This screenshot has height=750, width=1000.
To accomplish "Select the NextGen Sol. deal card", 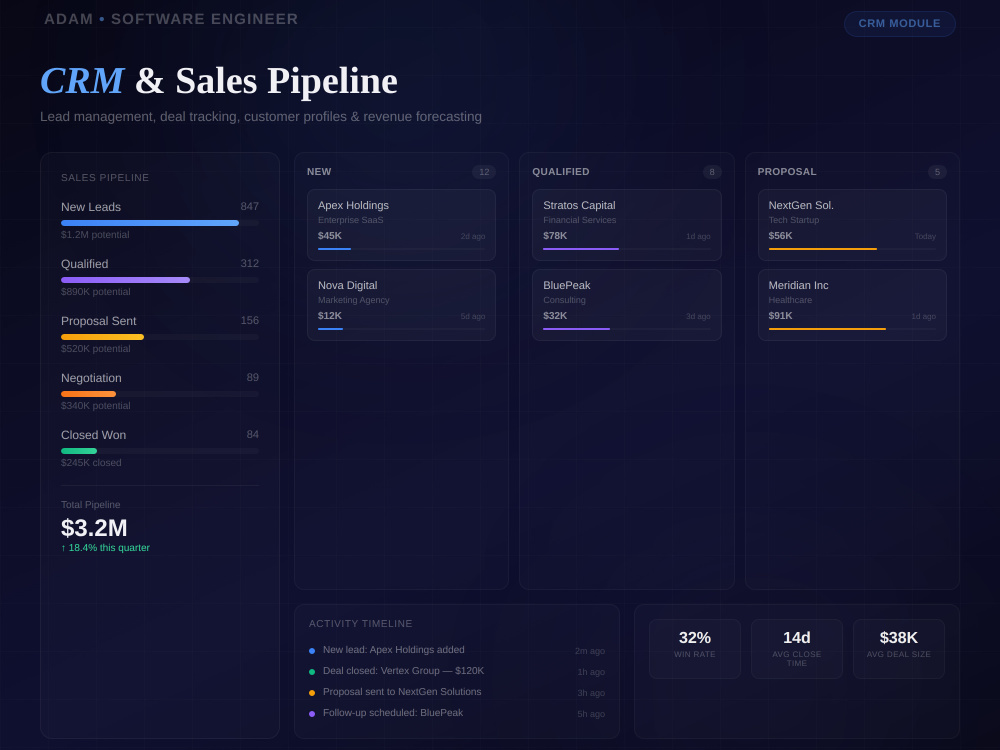I will tap(852, 224).
